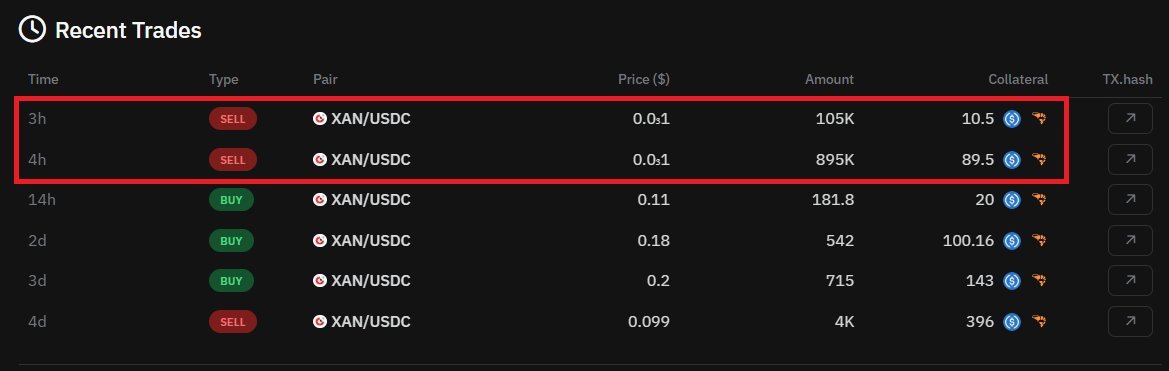This screenshot has width=1169, height=371.
Task: Open TX hash link for 14h trade
Action: tap(1130, 200)
